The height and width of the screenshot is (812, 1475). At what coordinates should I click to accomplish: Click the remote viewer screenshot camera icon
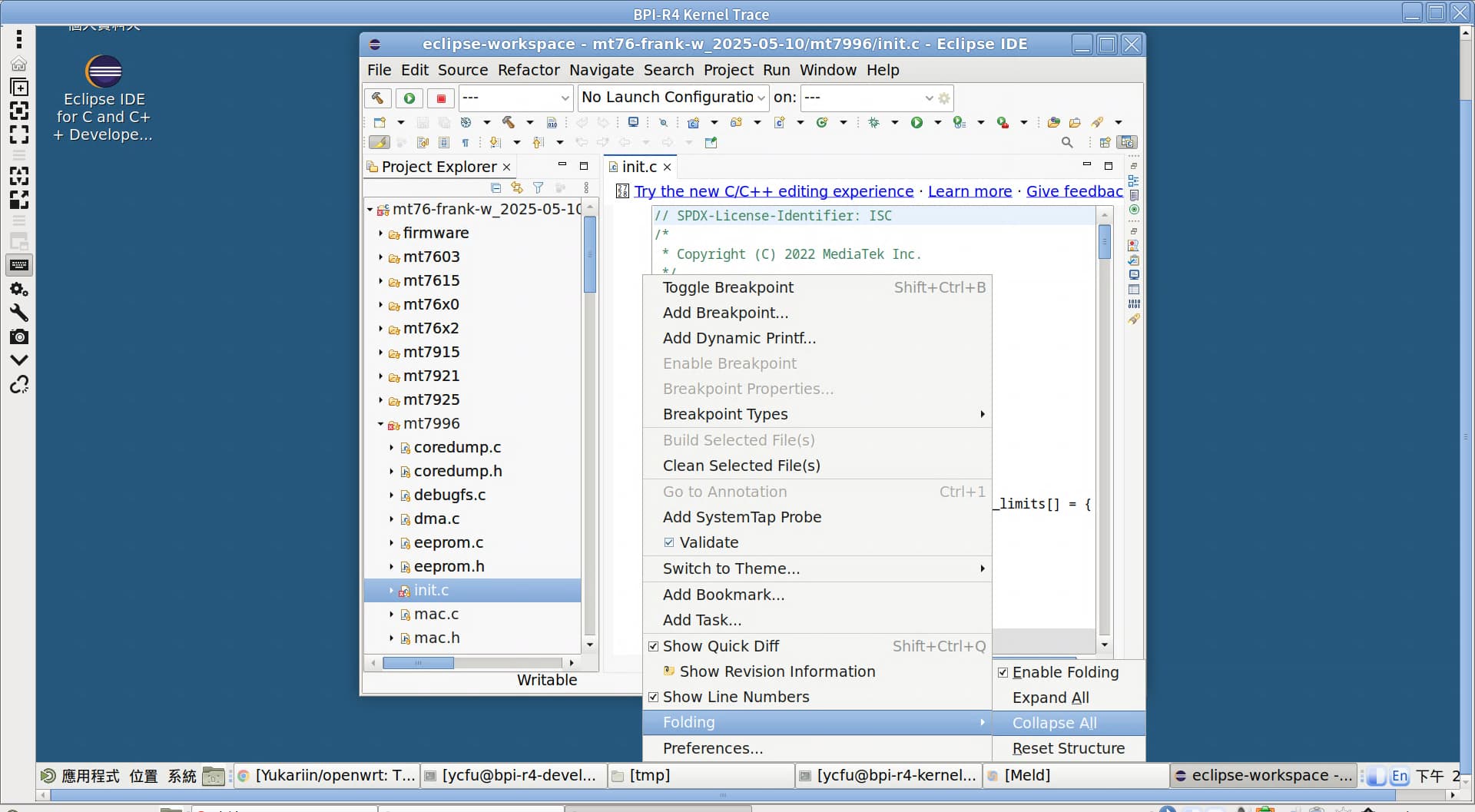19,336
